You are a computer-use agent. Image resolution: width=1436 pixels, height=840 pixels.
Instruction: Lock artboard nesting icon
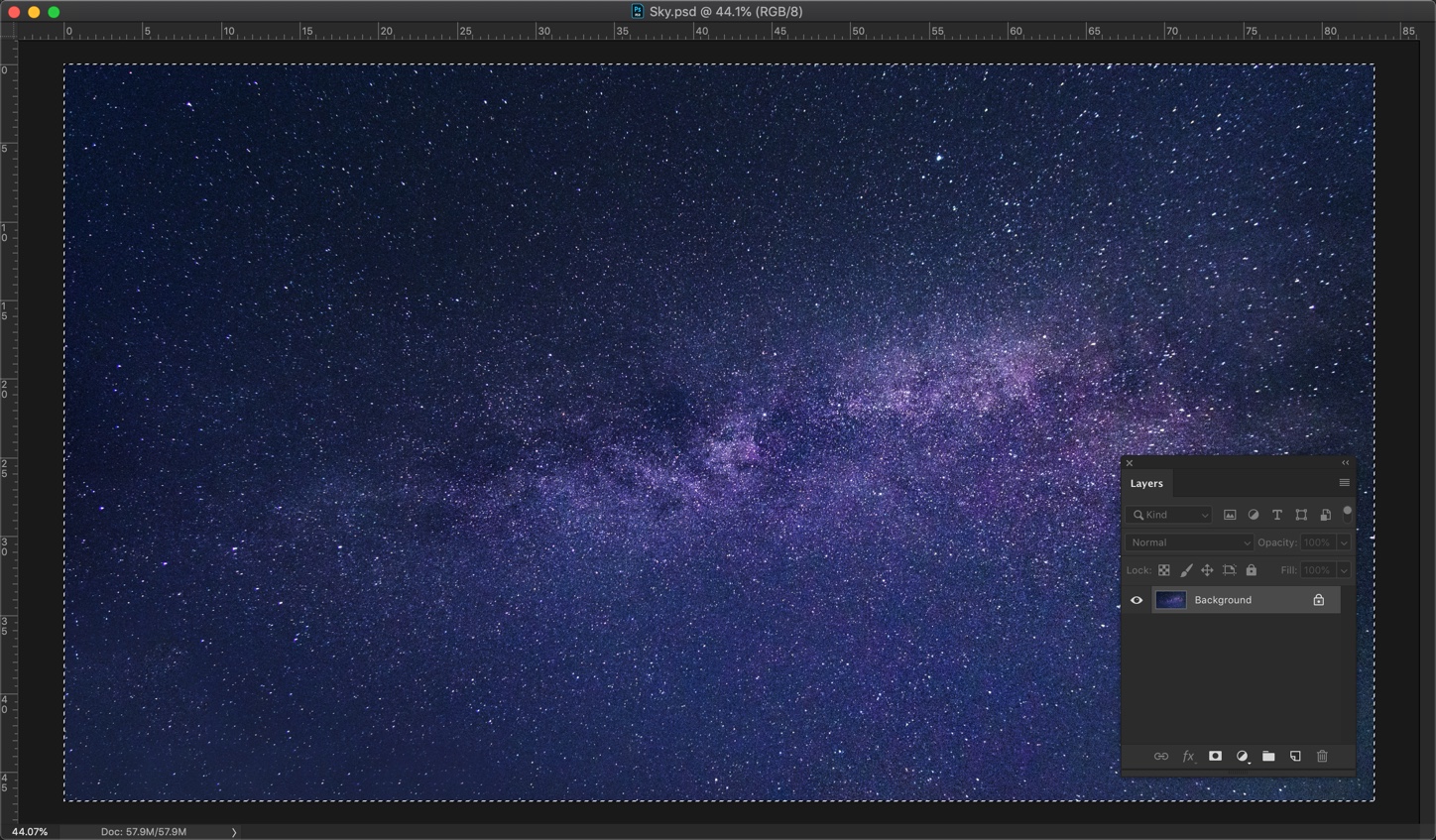[x=1229, y=570]
